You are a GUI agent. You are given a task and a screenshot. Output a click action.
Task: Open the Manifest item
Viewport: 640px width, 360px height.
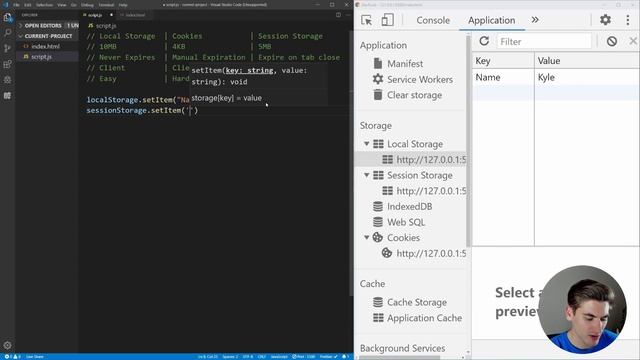pos(405,63)
